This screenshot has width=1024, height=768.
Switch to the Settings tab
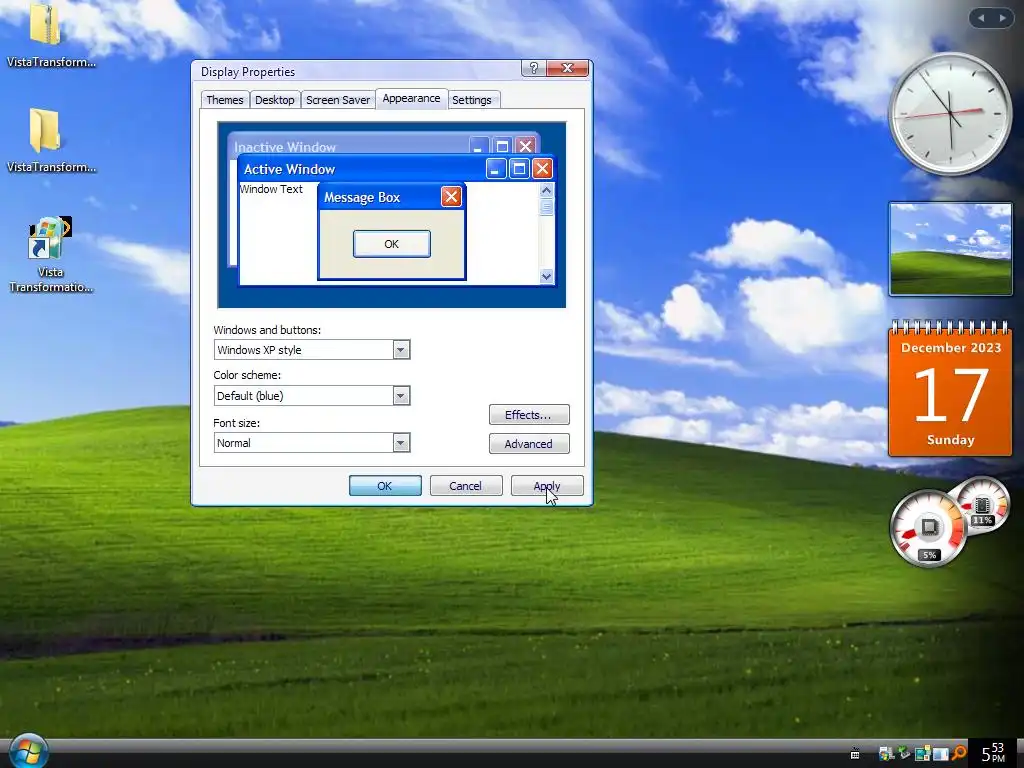[x=472, y=100]
